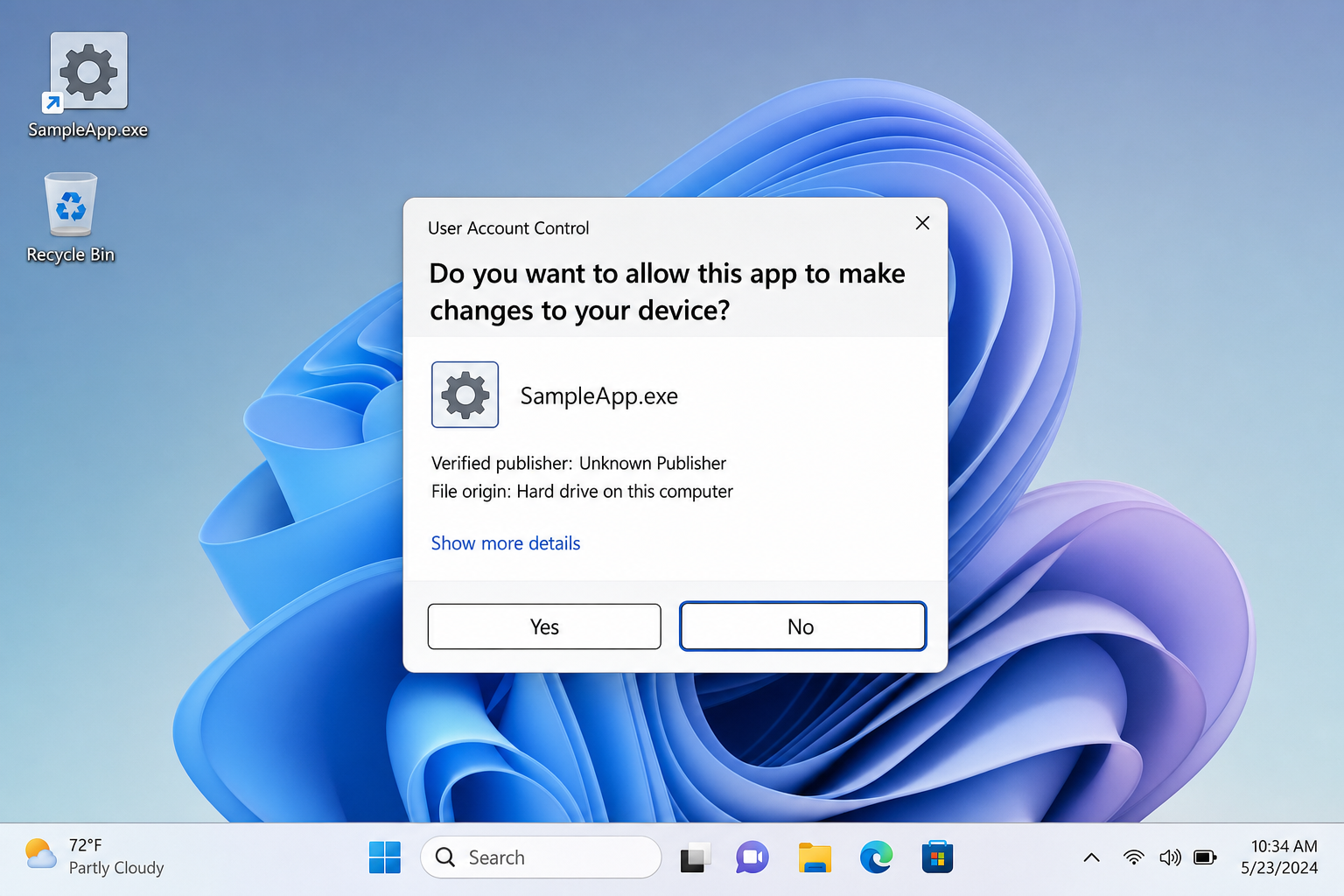Expand the hidden system tray icons
This screenshot has height=896, width=1344.
(x=1091, y=857)
